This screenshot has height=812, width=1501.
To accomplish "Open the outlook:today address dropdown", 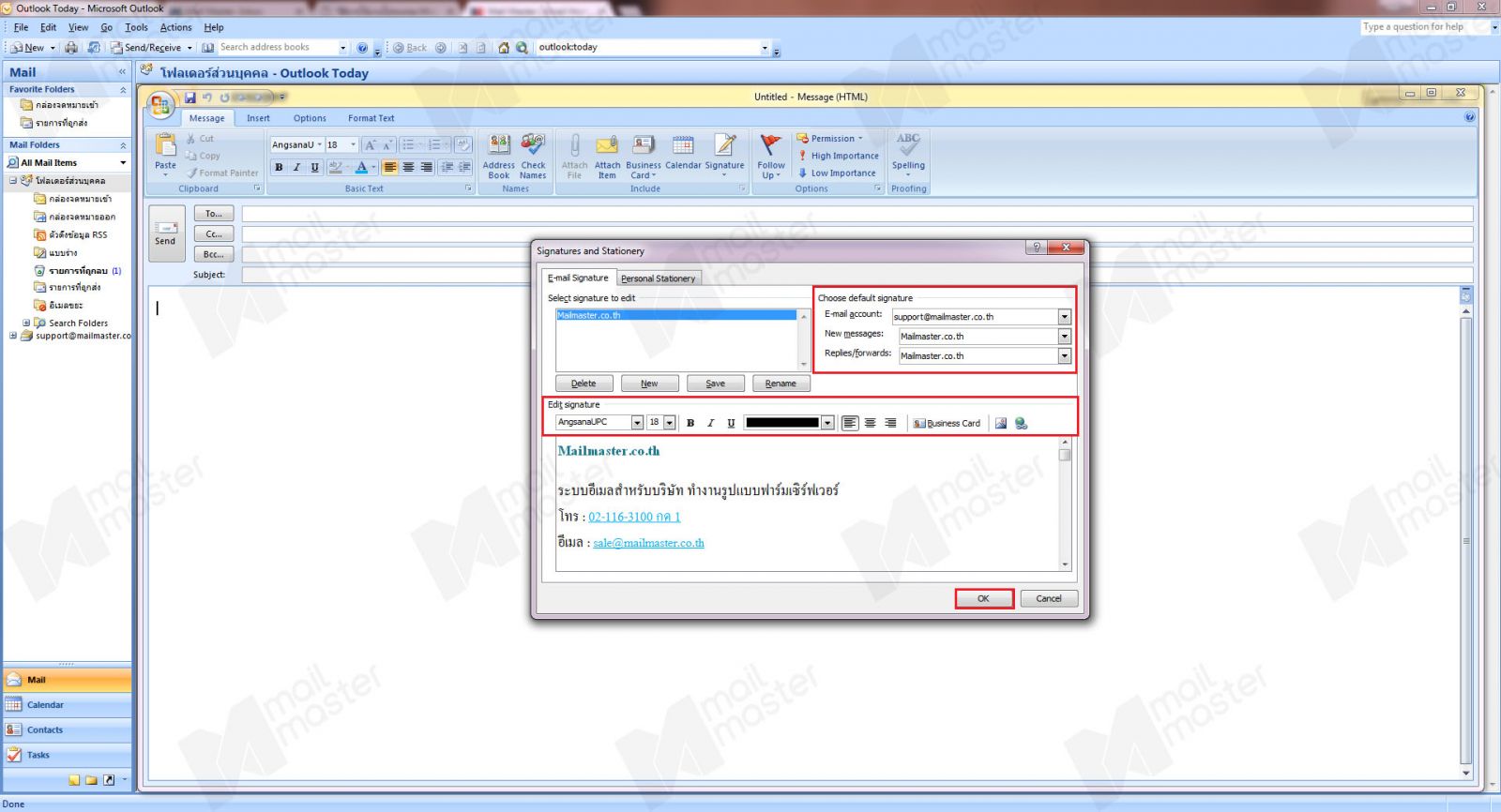I will coord(765,48).
